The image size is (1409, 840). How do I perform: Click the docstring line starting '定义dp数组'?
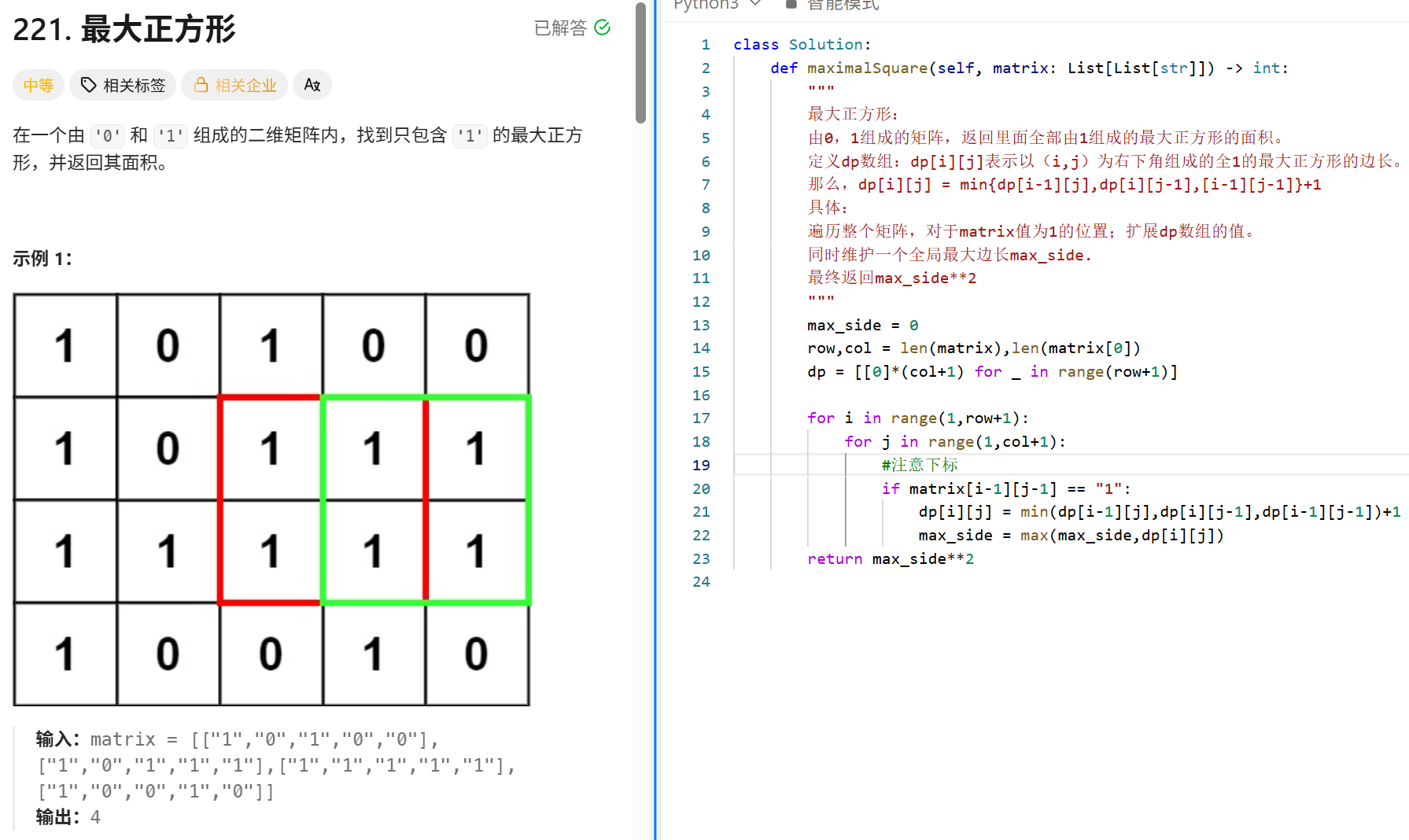coord(1105,161)
